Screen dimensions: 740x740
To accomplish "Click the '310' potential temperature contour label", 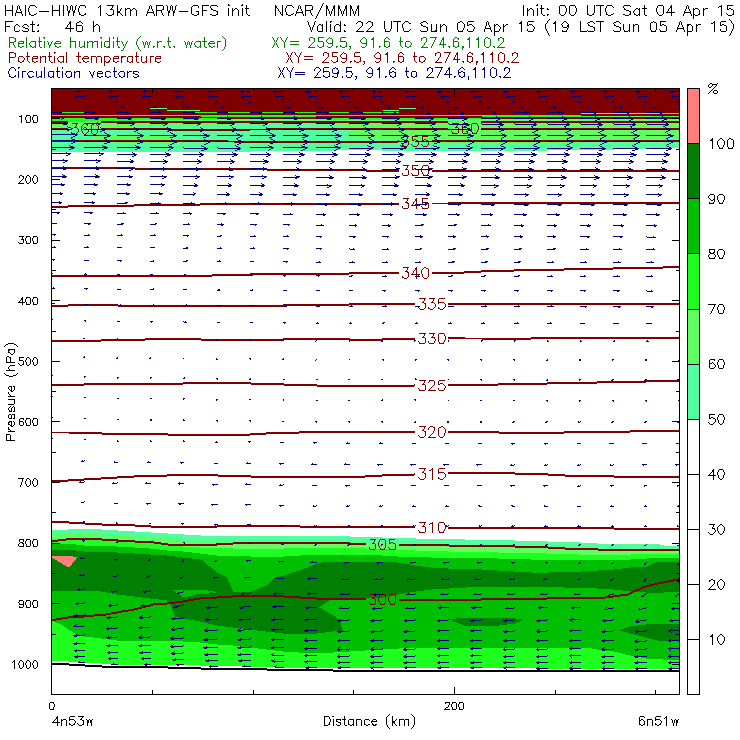I will tap(432, 527).
